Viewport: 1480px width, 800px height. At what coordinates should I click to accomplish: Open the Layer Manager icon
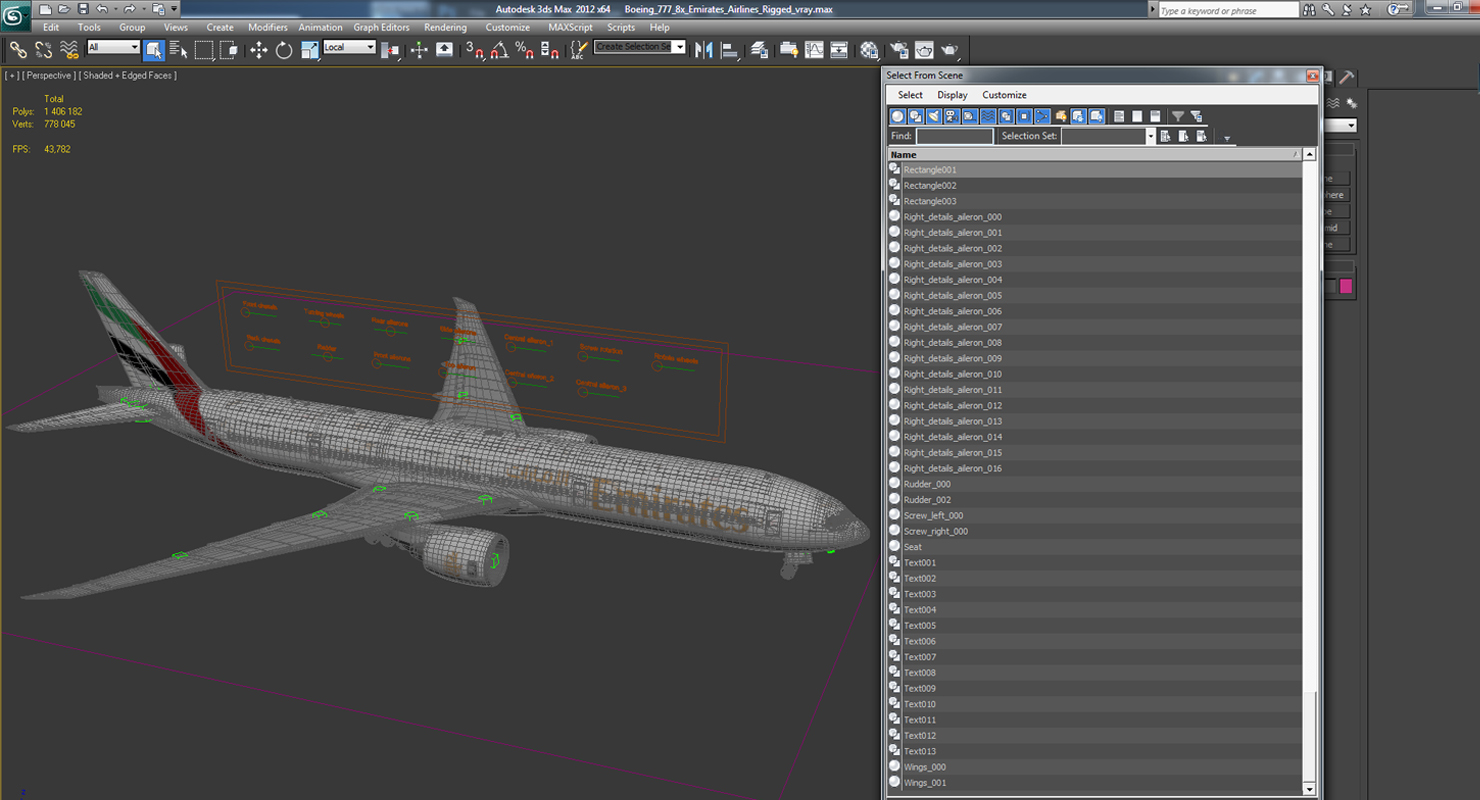[760, 50]
